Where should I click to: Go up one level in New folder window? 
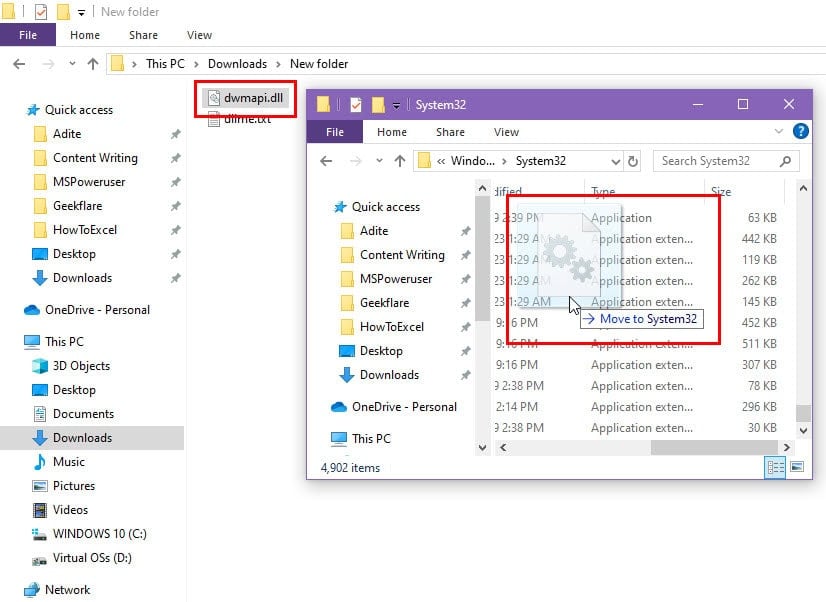point(93,64)
